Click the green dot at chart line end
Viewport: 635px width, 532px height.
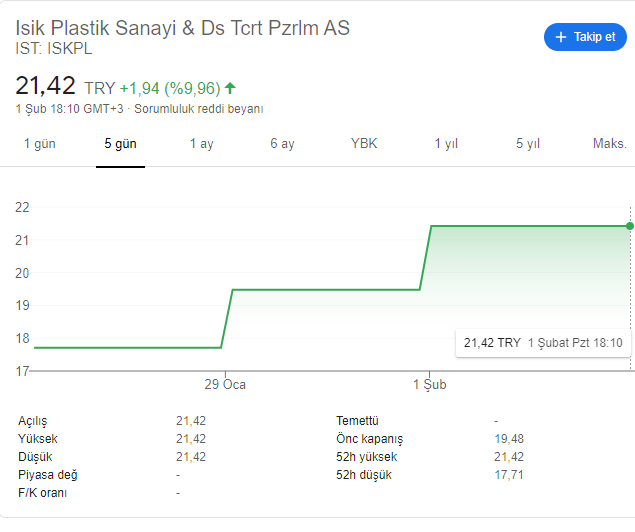630,226
